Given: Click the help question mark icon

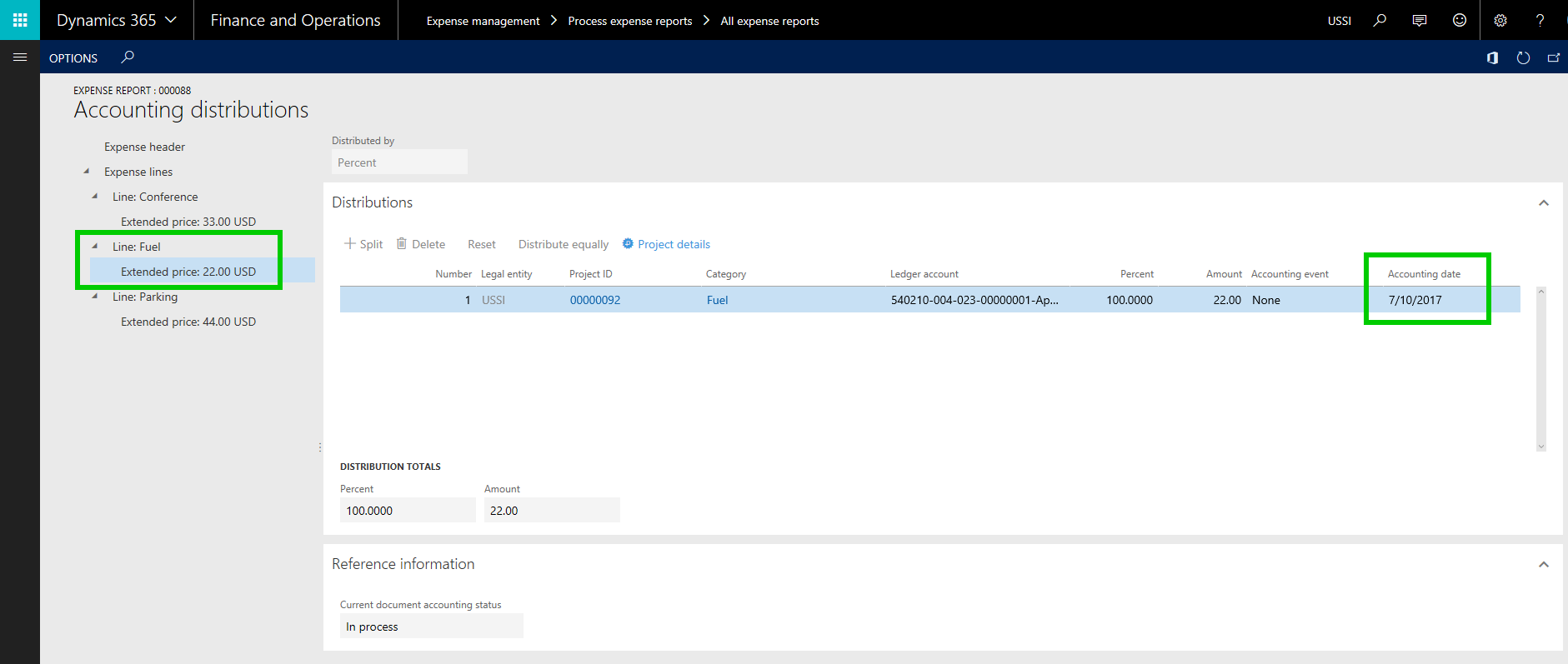Looking at the screenshot, I should click(1540, 20).
